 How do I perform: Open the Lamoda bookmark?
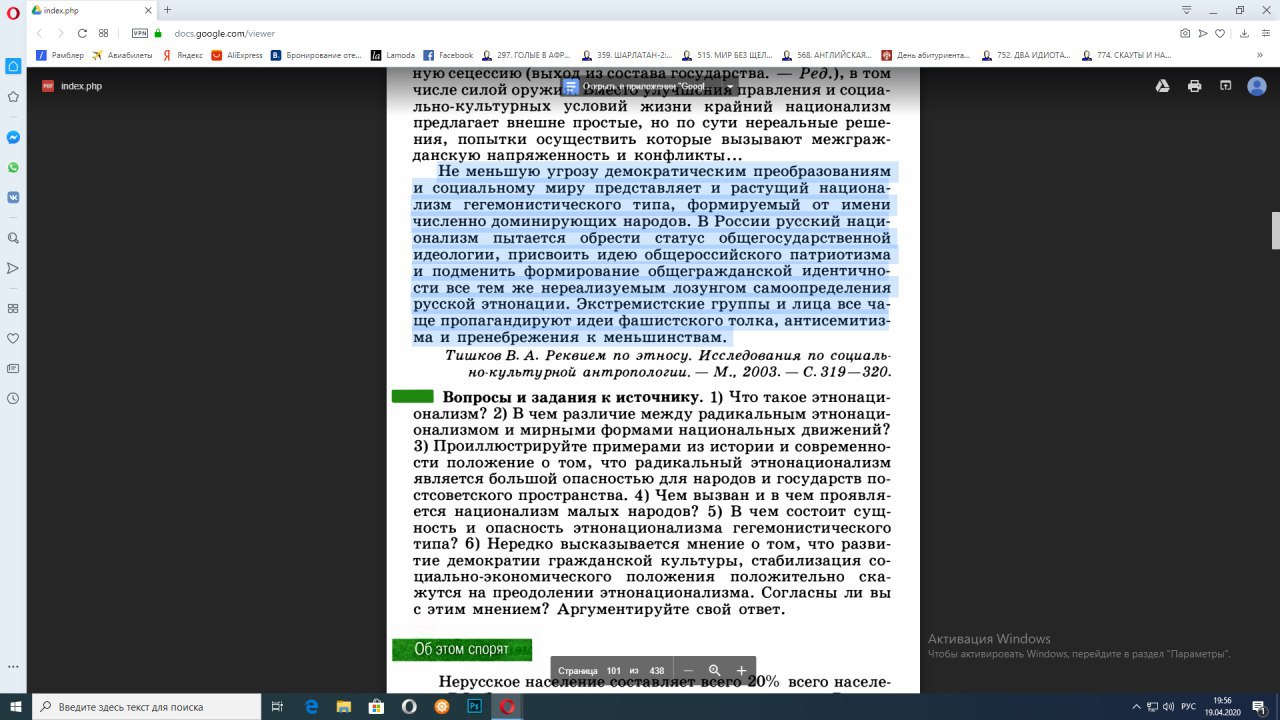(393, 55)
